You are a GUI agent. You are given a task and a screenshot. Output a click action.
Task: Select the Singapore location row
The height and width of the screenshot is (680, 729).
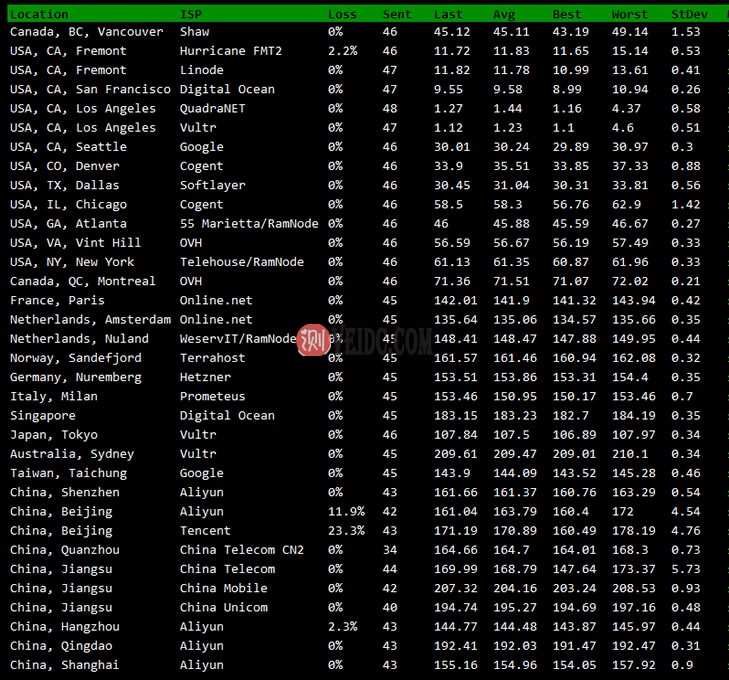click(42, 416)
